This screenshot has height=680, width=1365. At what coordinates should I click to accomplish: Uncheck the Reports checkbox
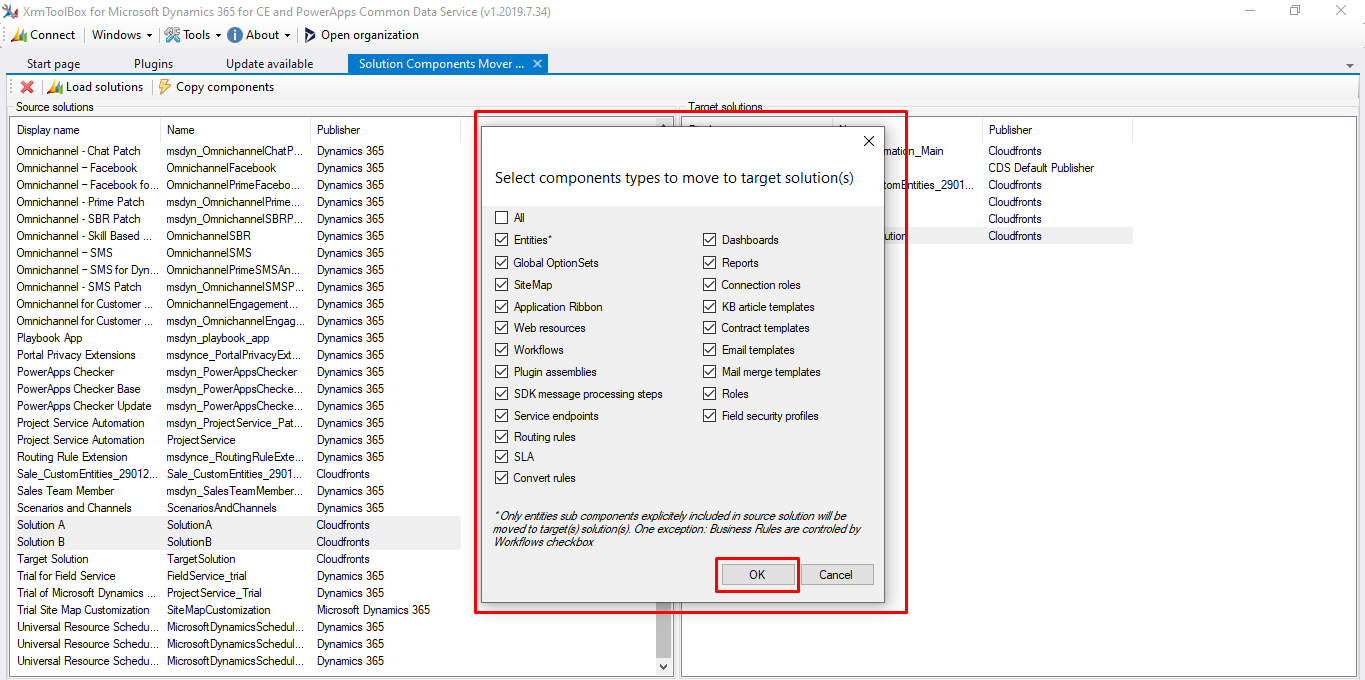pyautogui.click(x=709, y=263)
